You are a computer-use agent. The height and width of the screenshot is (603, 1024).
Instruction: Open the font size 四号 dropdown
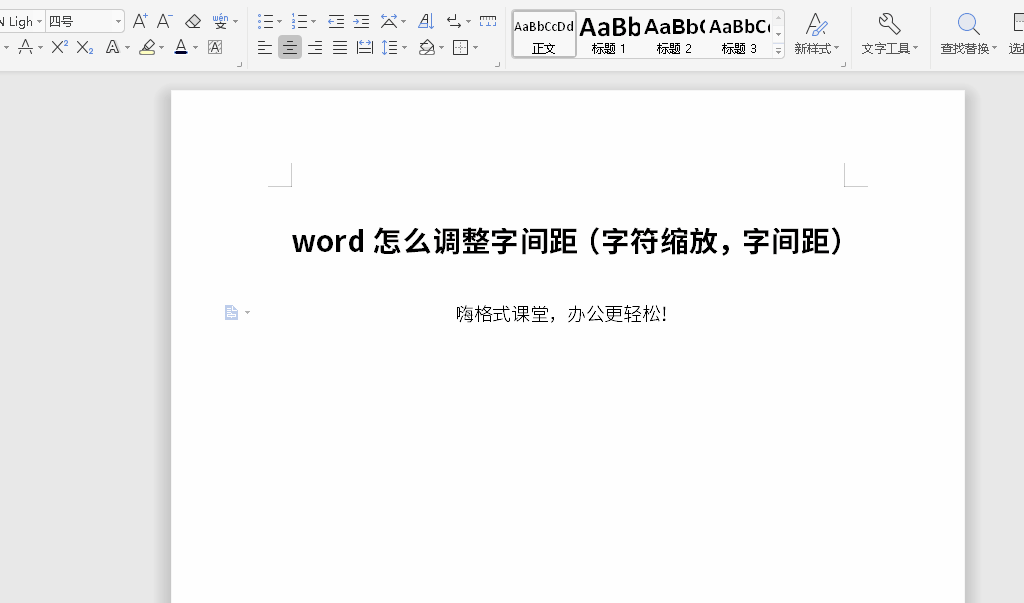119,21
